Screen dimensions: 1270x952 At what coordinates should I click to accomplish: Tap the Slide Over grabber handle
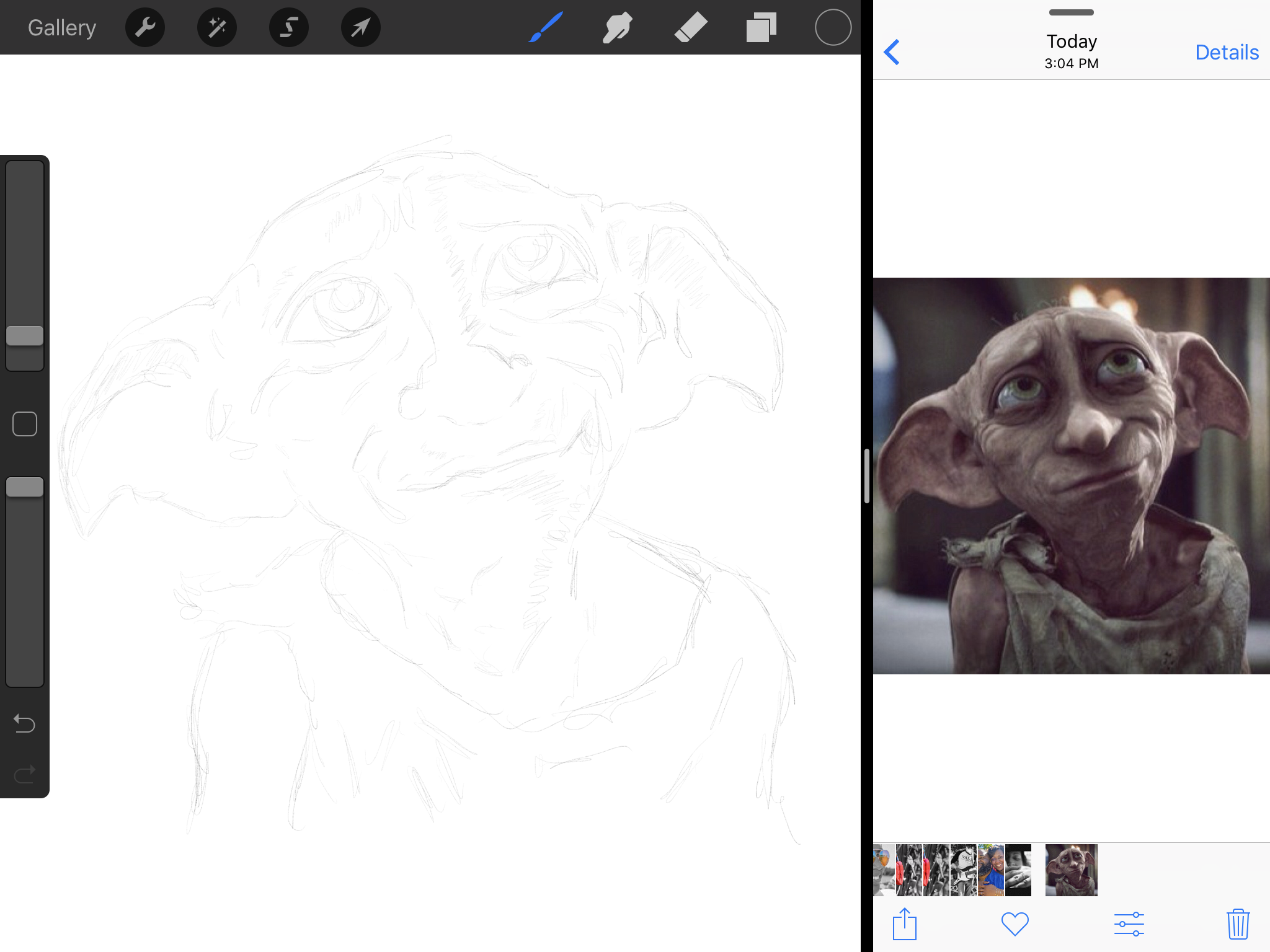tap(1072, 12)
